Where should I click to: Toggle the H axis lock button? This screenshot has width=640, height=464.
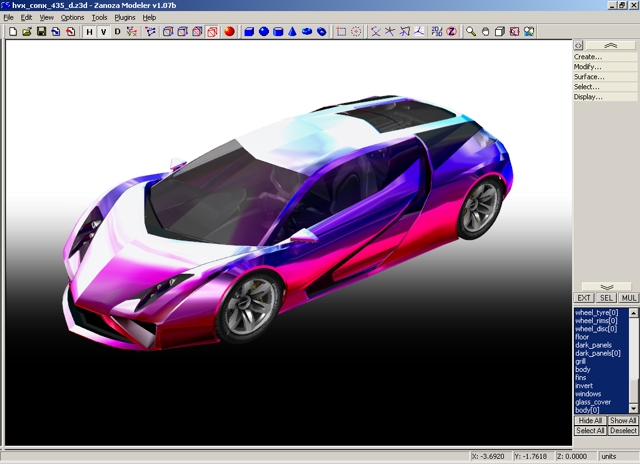[x=89, y=32]
